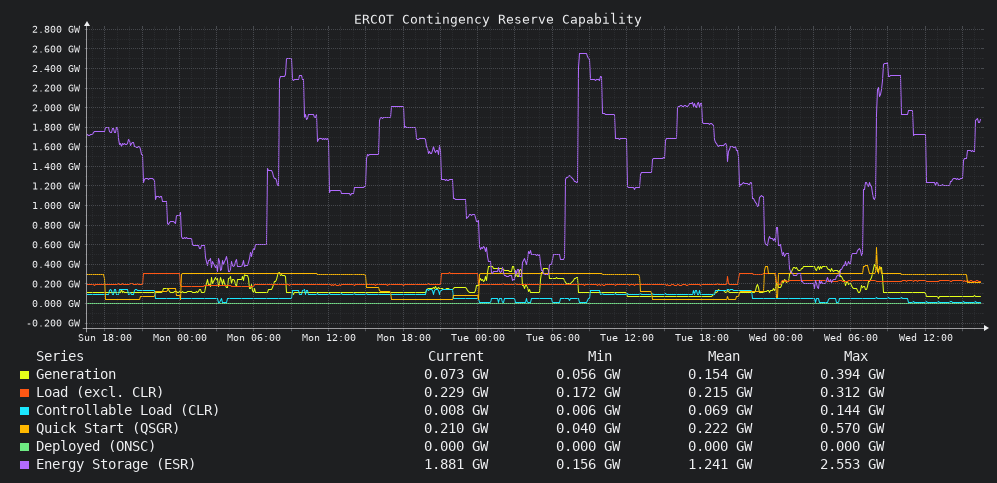Click the purple Energy Storage swatch
This screenshot has width=997, height=483.
tap(24, 465)
